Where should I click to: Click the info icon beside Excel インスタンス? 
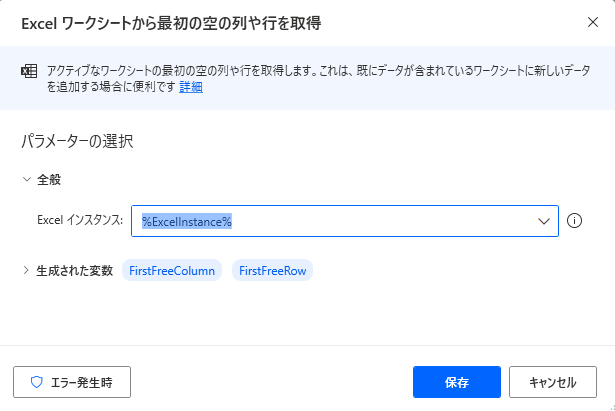tap(574, 221)
